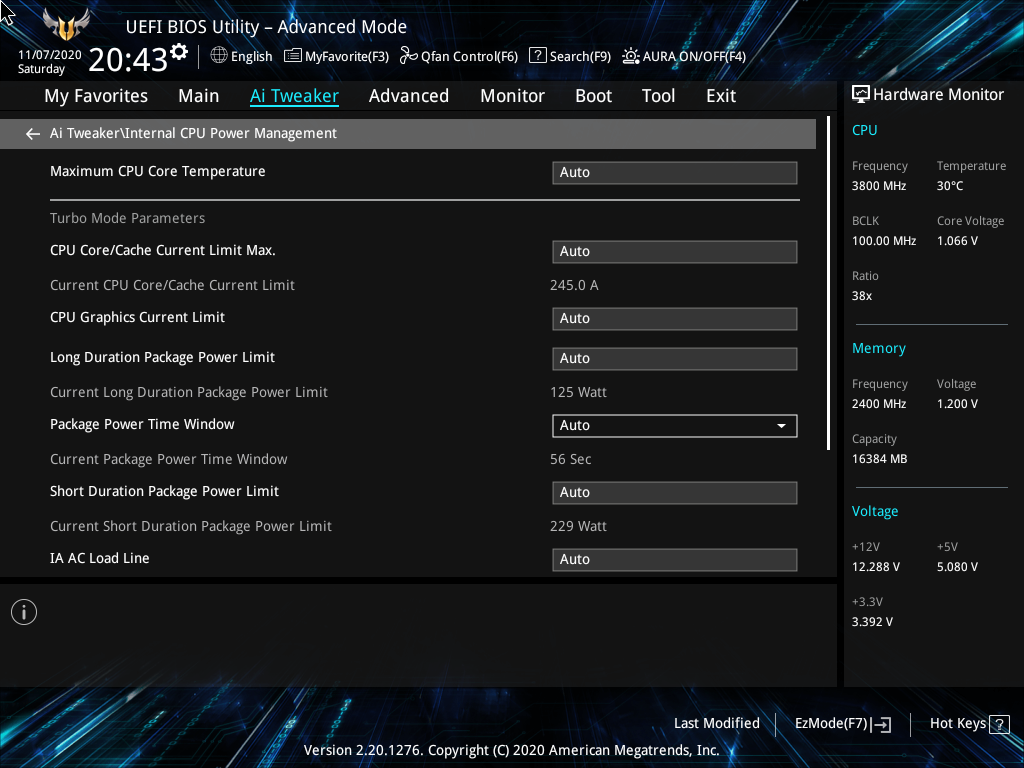Select the Package Power Time Window label
1024x768 pixels.
pos(142,424)
